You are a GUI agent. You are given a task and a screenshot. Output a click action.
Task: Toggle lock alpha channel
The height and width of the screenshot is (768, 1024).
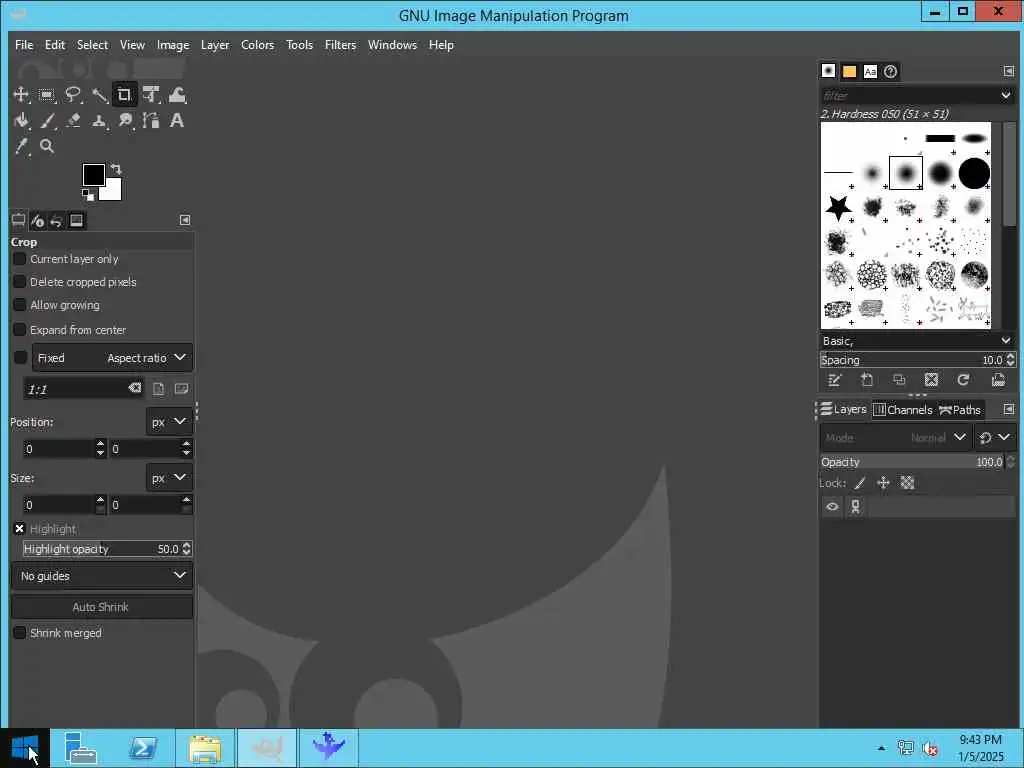(907, 483)
